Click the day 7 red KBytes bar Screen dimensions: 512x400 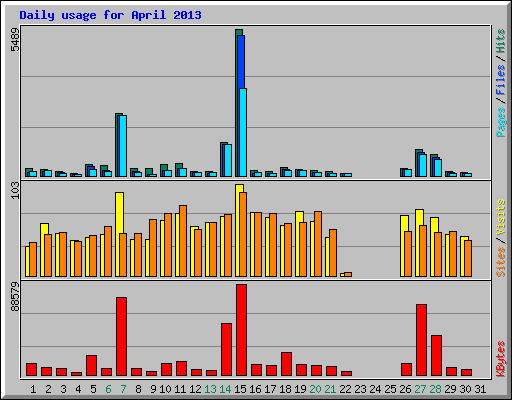click(x=121, y=337)
